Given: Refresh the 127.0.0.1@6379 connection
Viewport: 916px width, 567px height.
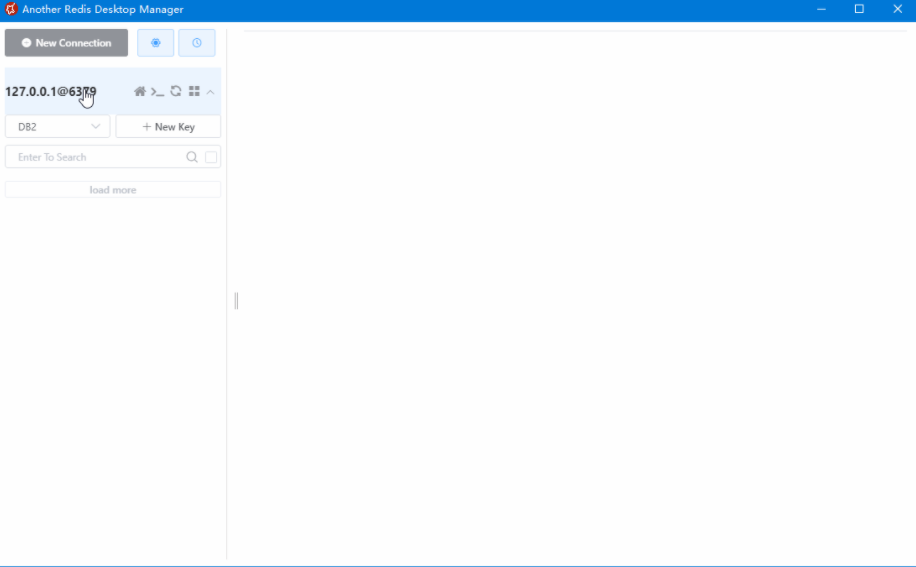Looking at the screenshot, I should tap(176, 91).
